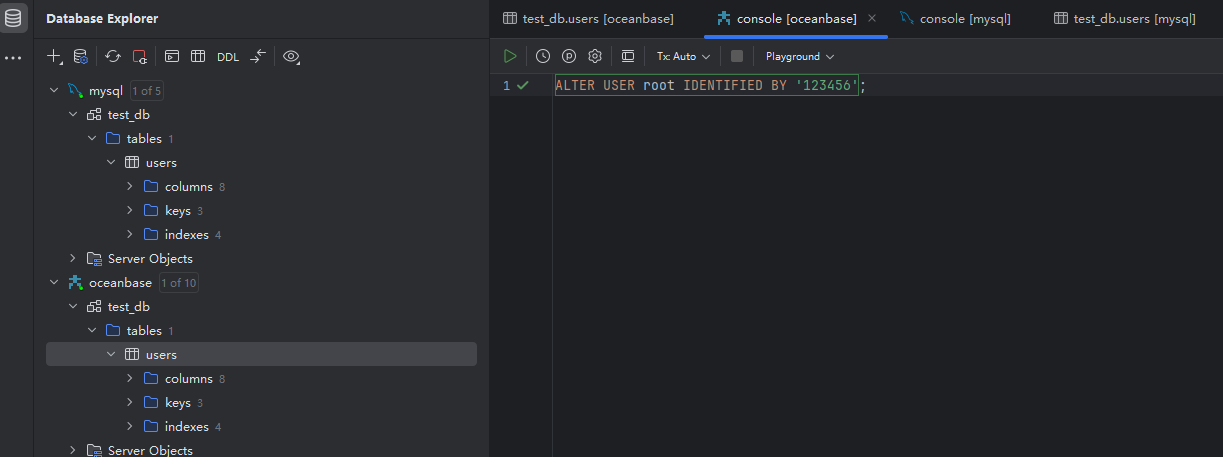Screen dimensions: 1223x457
Task: Open the query history clock icon
Action: [x=542, y=56]
